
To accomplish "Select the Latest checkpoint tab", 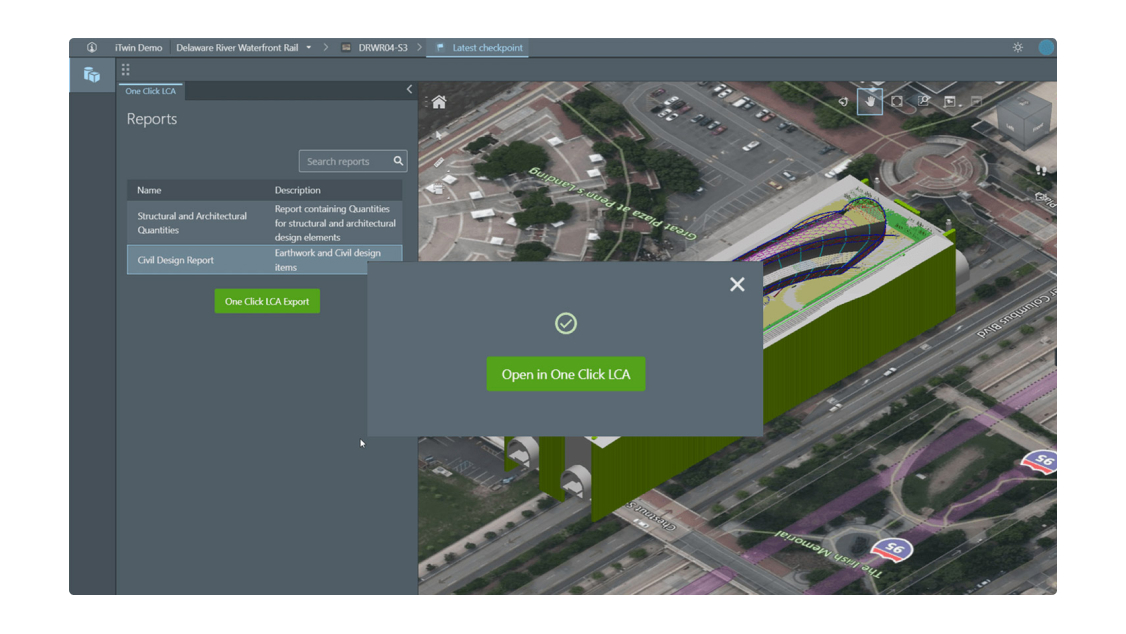I will pos(479,47).
